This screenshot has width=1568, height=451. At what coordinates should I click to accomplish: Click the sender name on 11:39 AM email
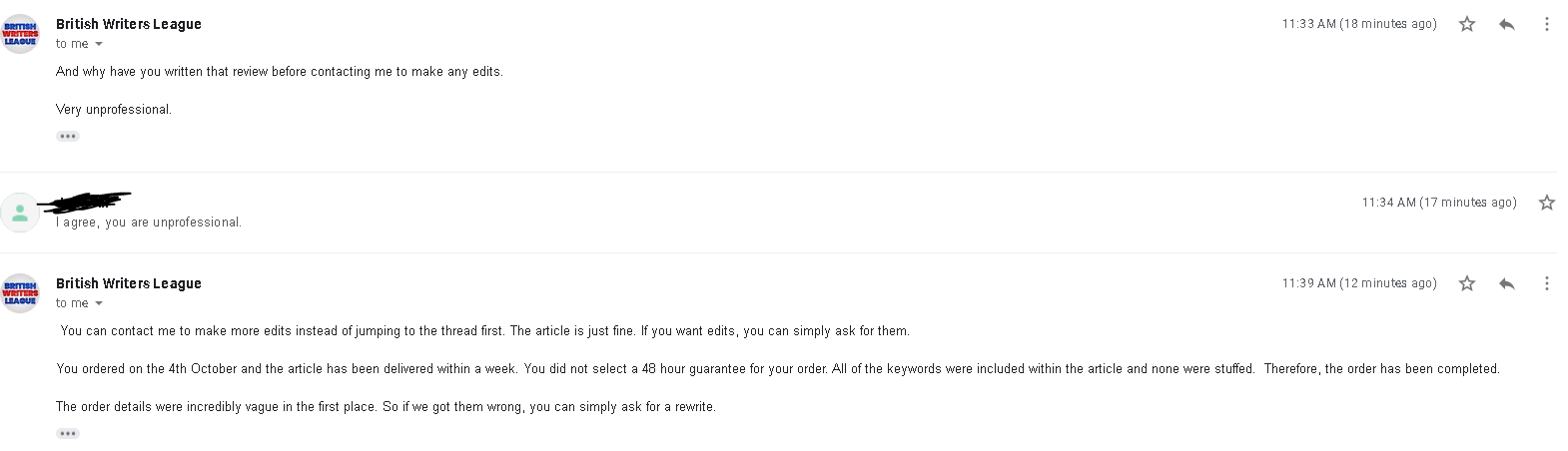coord(129,283)
